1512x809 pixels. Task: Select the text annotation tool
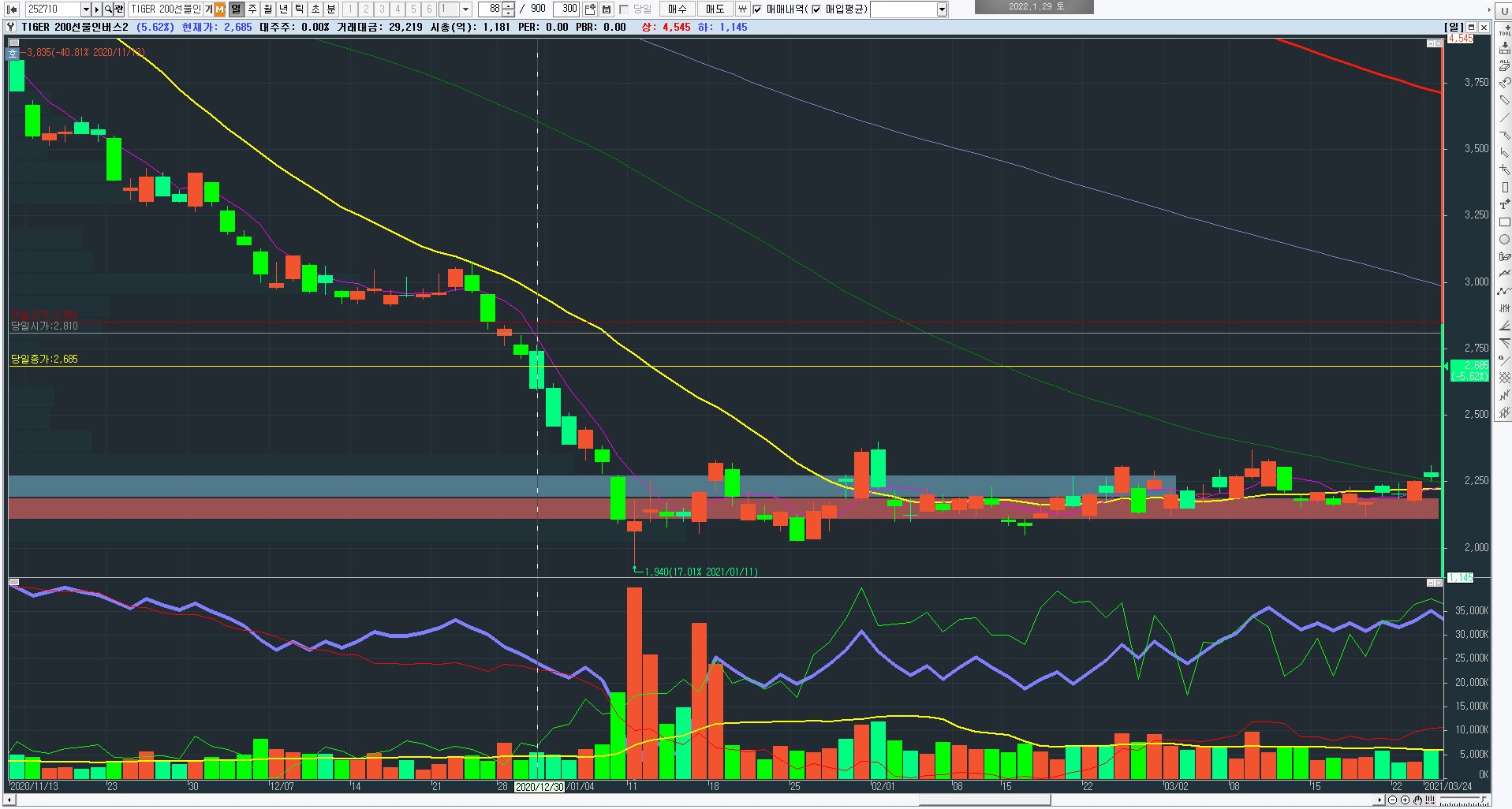tap(1504, 205)
